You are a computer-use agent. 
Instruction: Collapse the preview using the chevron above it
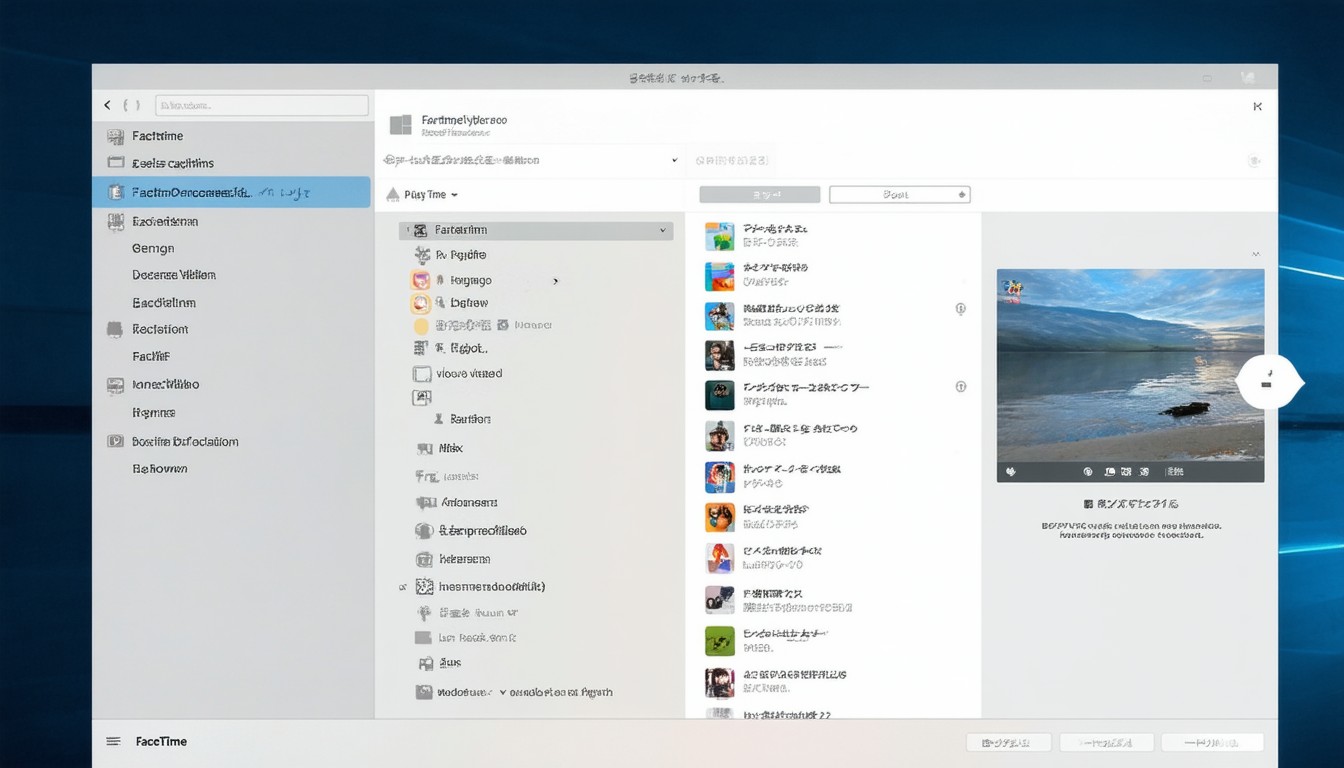tap(1256, 255)
